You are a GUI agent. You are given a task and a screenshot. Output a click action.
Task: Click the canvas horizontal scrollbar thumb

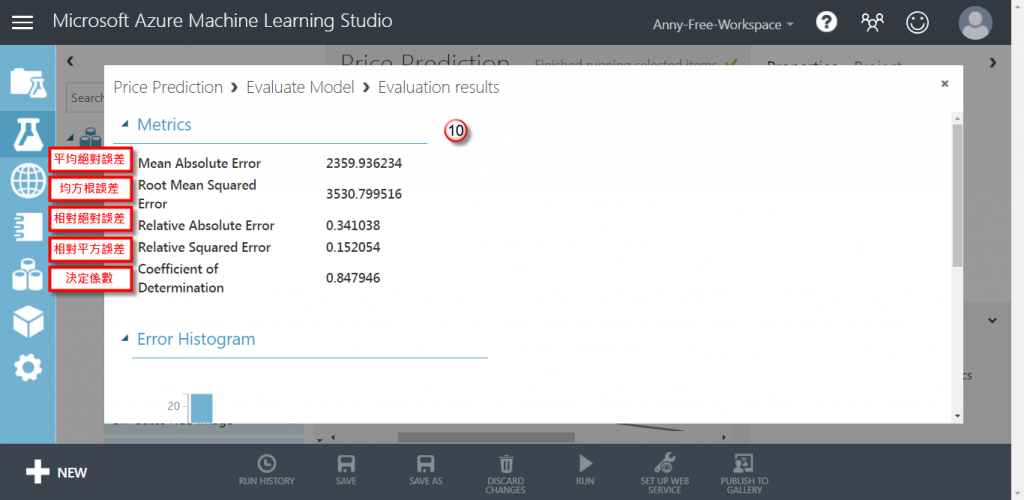click(x=486, y=437)
